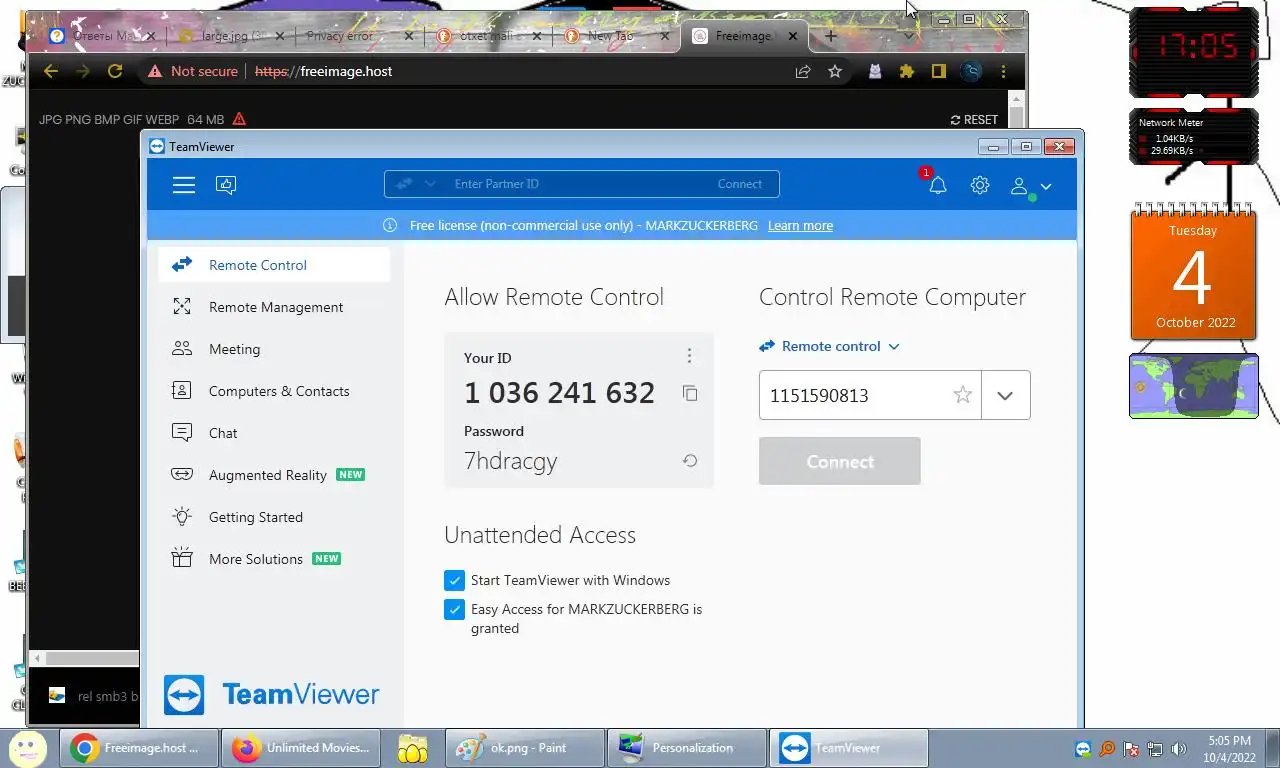
Task: Close the Freeimage browser tab
Action: pos(793,36)
